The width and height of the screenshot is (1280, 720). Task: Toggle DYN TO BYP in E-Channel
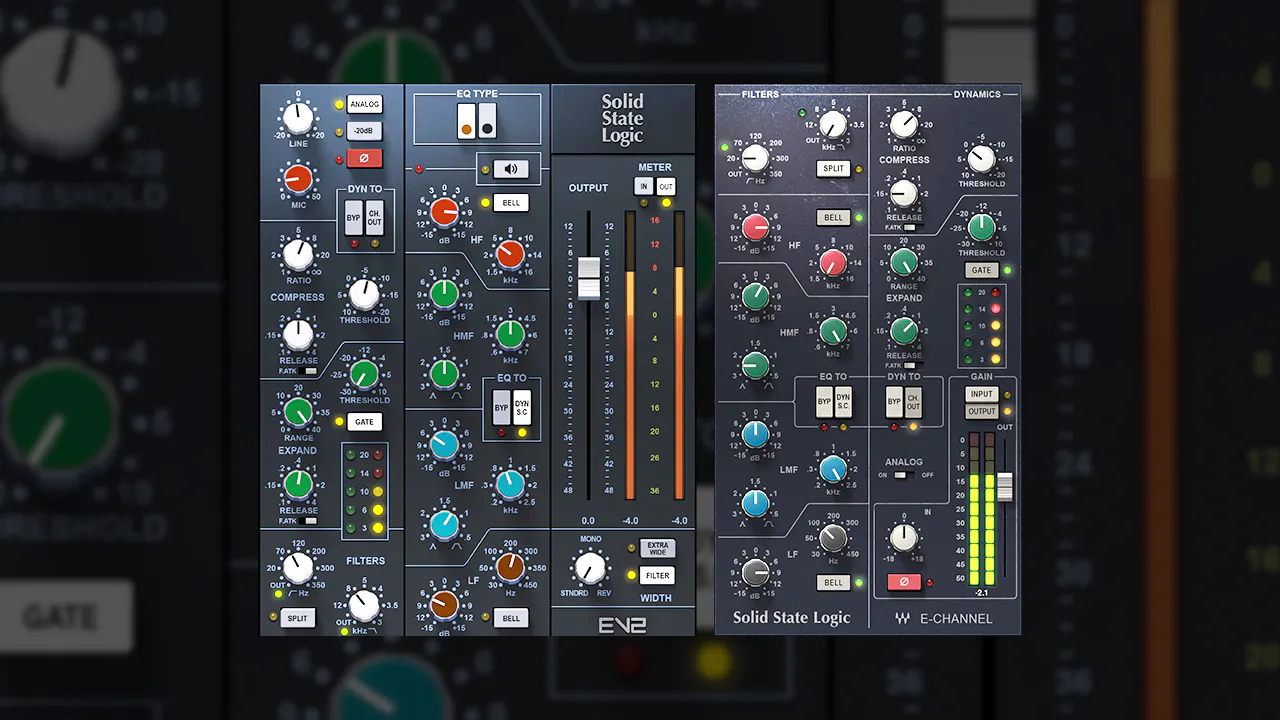(894, 403)
